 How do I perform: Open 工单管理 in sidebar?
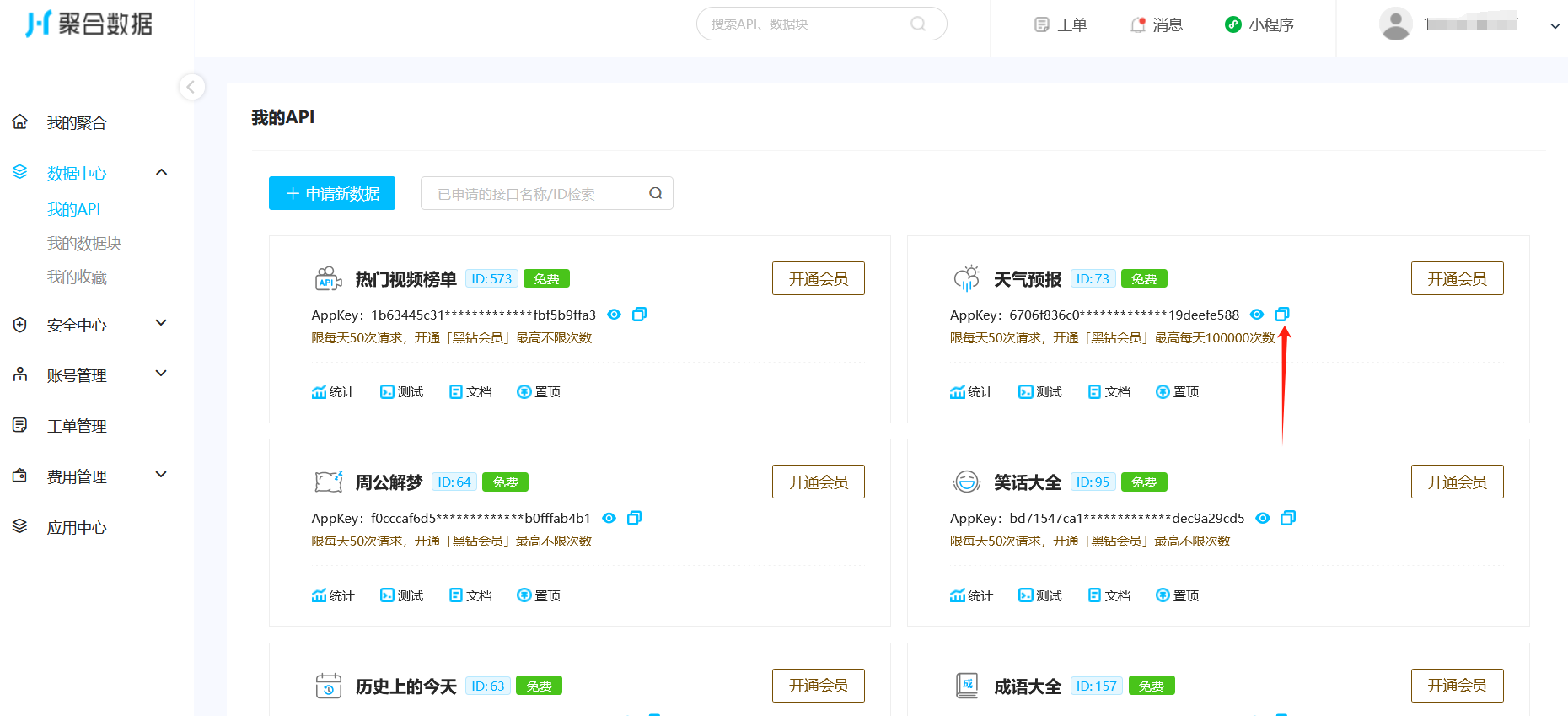tap(77, 426)
